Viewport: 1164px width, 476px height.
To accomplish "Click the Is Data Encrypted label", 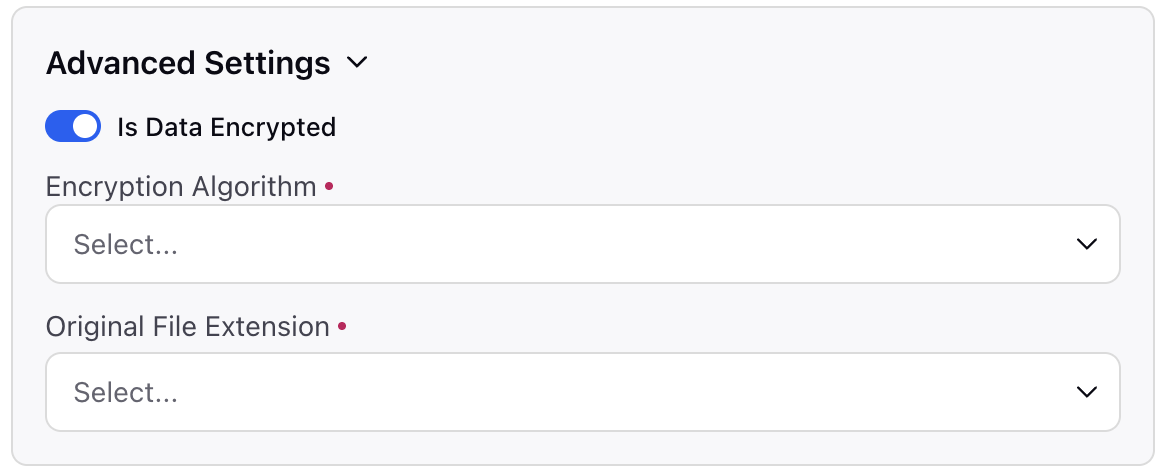I will (226, 127).
